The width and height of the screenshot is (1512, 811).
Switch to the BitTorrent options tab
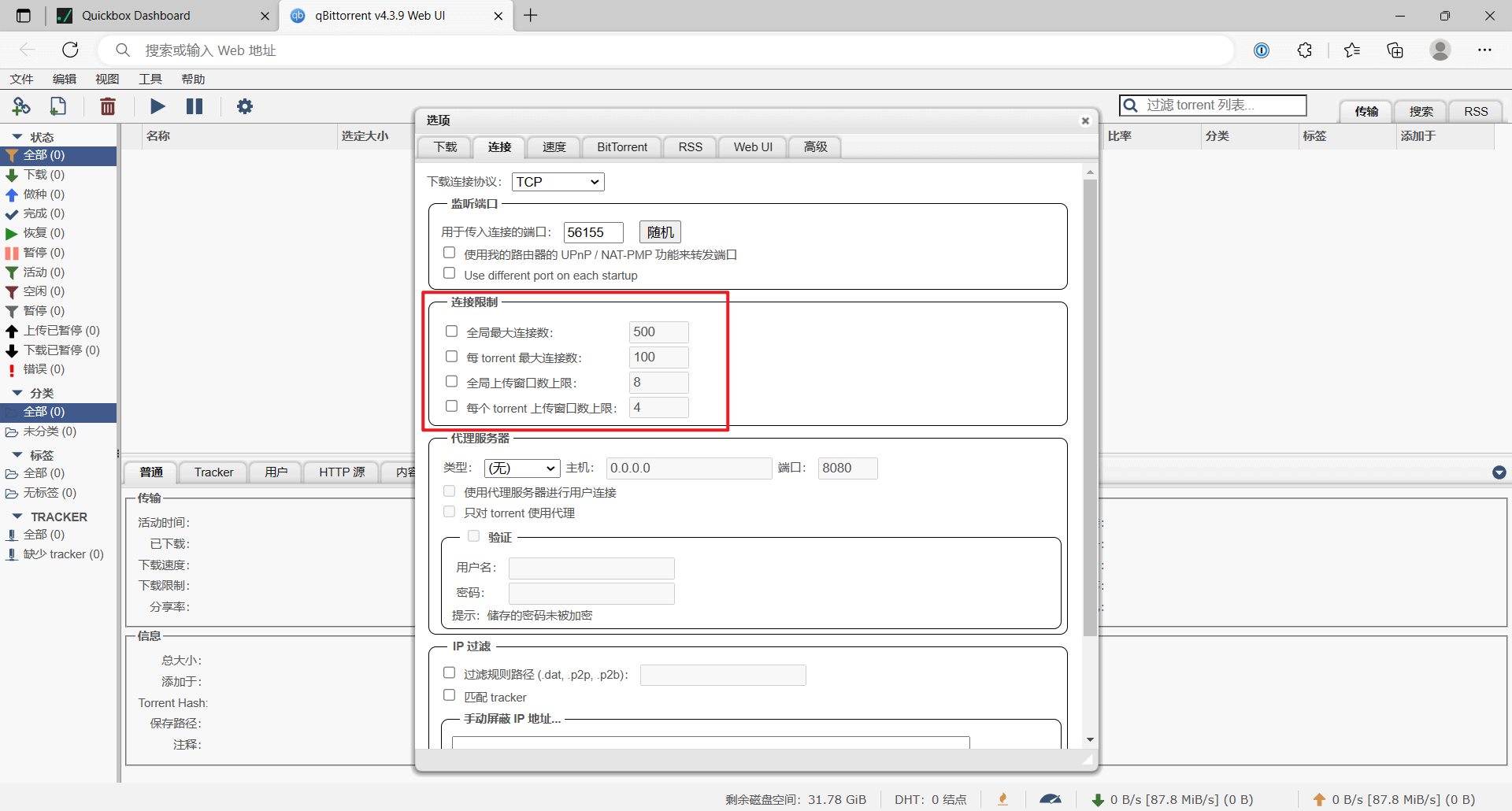coord(622,147)
